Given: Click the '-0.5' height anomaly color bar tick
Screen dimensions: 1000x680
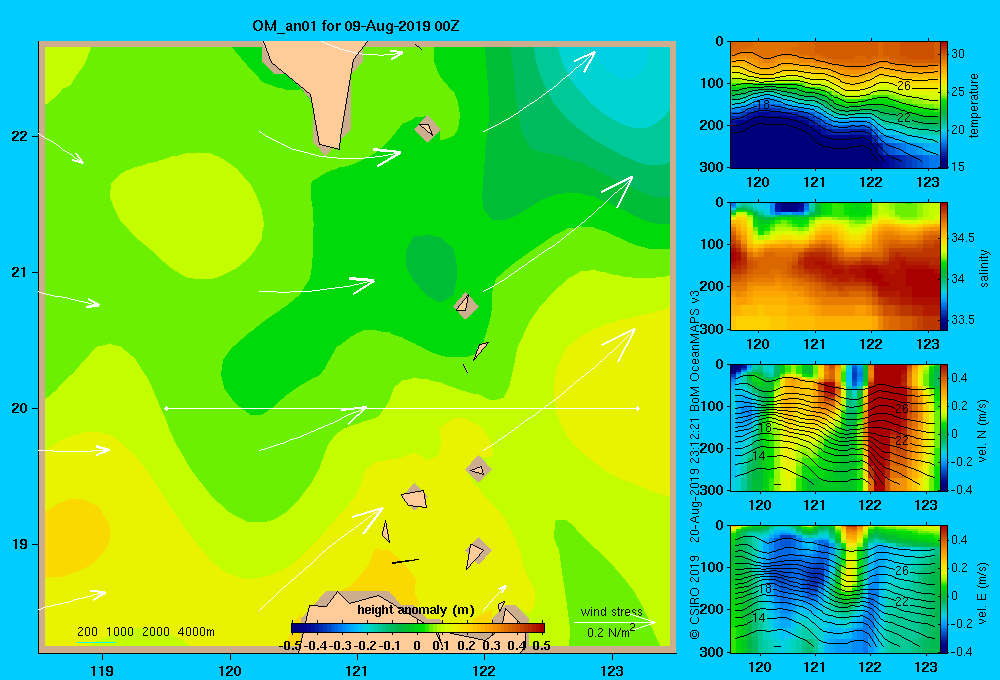Looking at the screenshot, I should pos(290,646).
